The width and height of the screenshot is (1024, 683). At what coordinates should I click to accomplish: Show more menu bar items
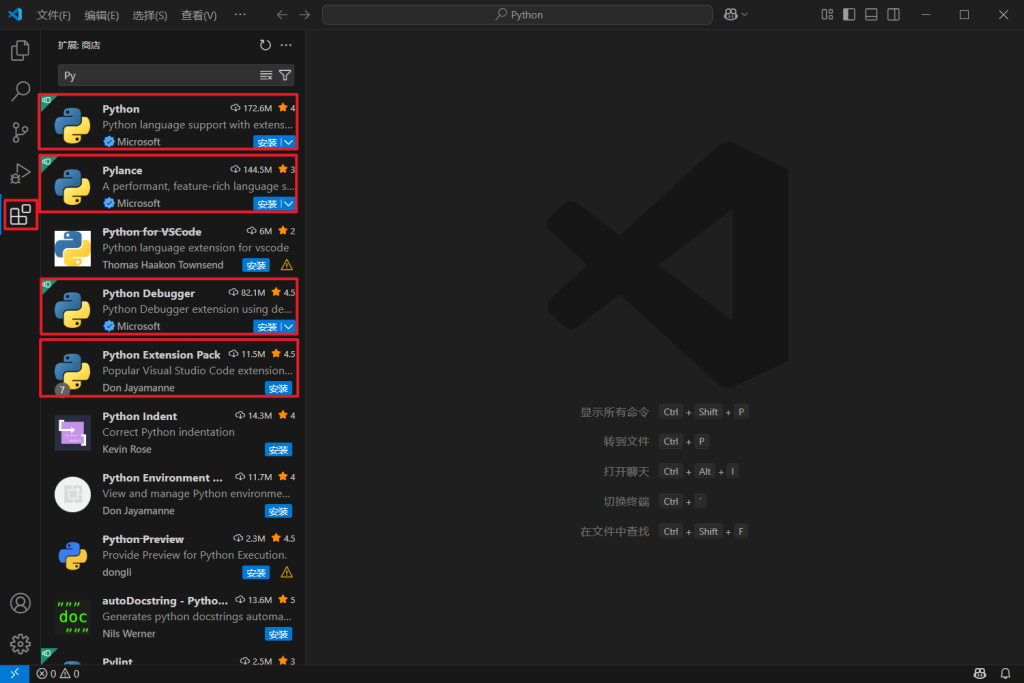coord(240,14)
